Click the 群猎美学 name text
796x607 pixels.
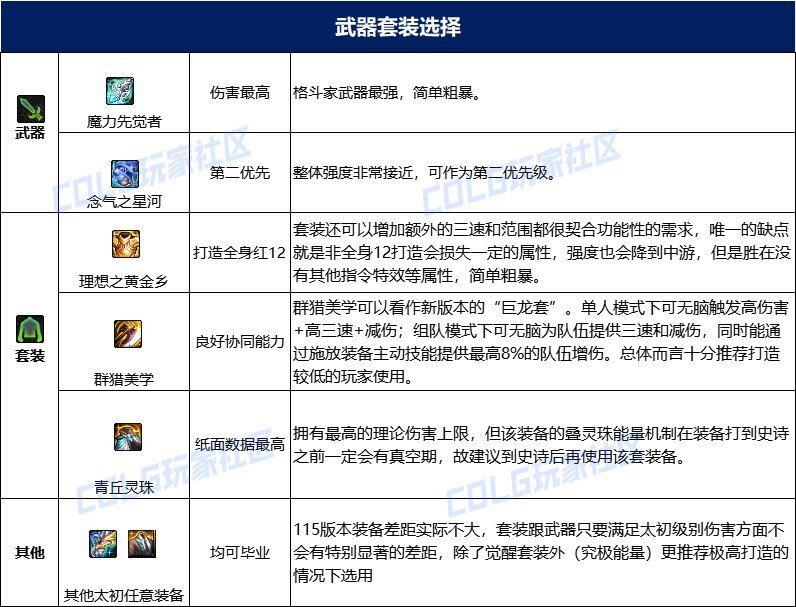pos(124,379)
